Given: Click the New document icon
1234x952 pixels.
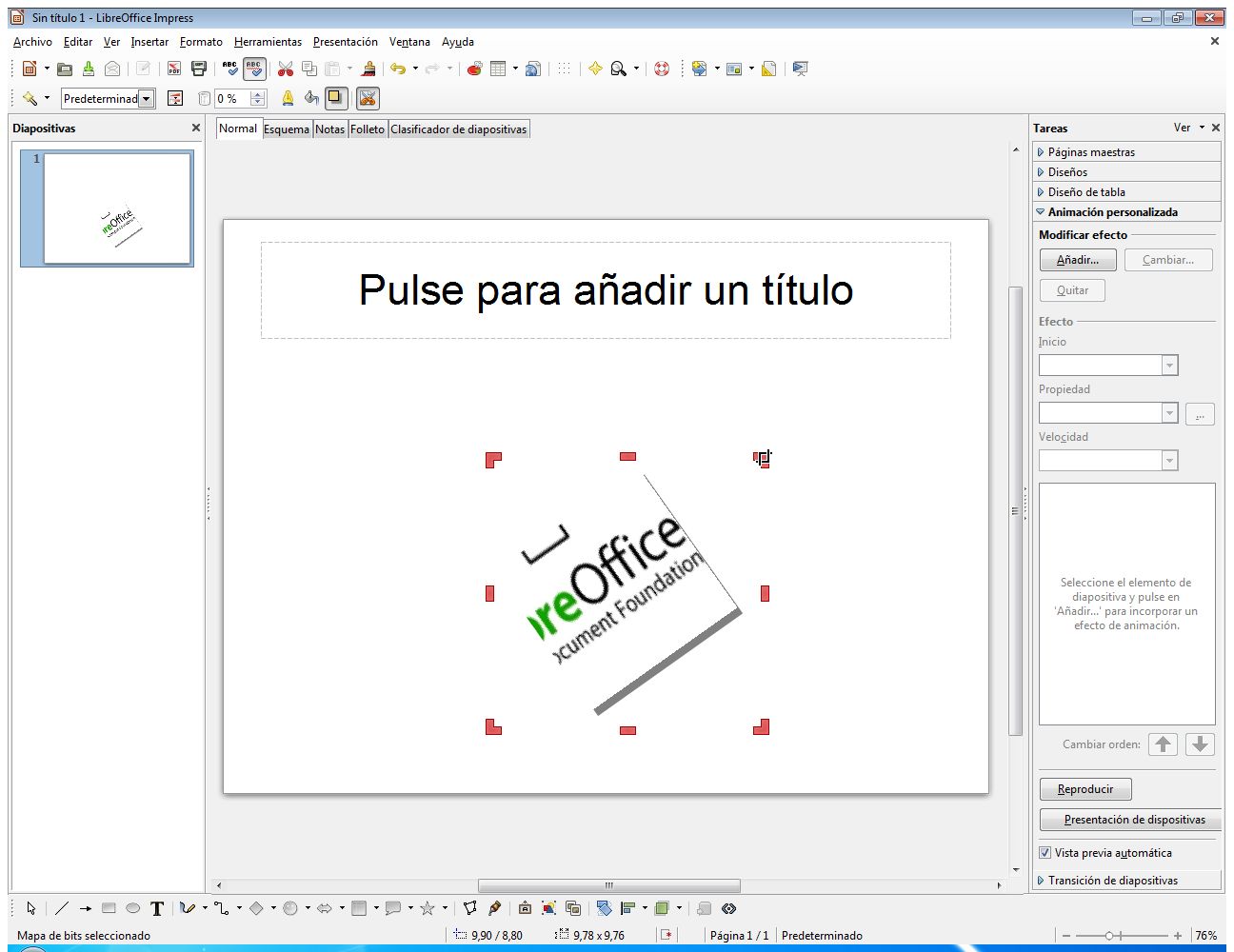Looking at the screenshot, I should pos(30,69).
